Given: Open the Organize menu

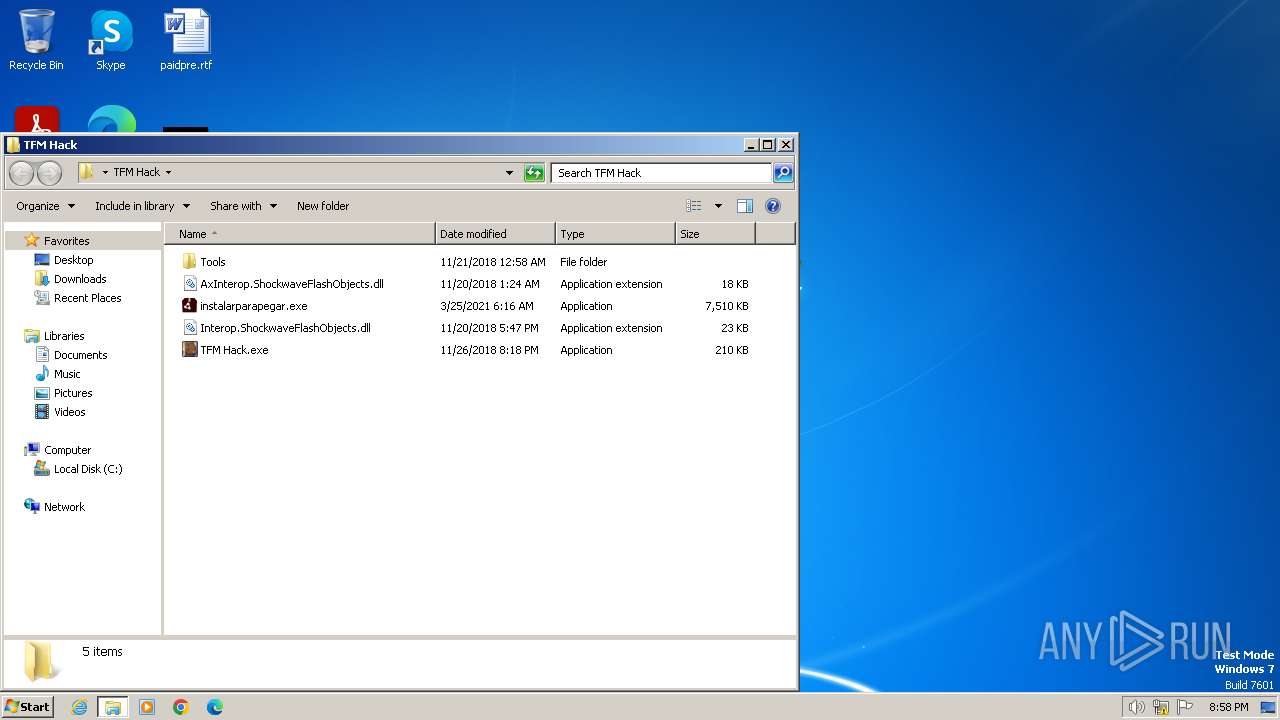Looking at the screenshot, I should click(x=45, y=206).
